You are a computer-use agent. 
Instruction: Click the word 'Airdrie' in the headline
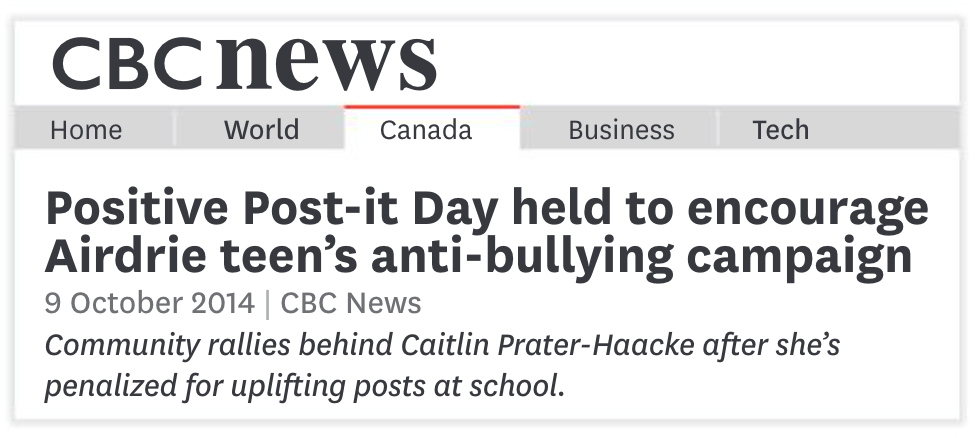pos(125,255)
